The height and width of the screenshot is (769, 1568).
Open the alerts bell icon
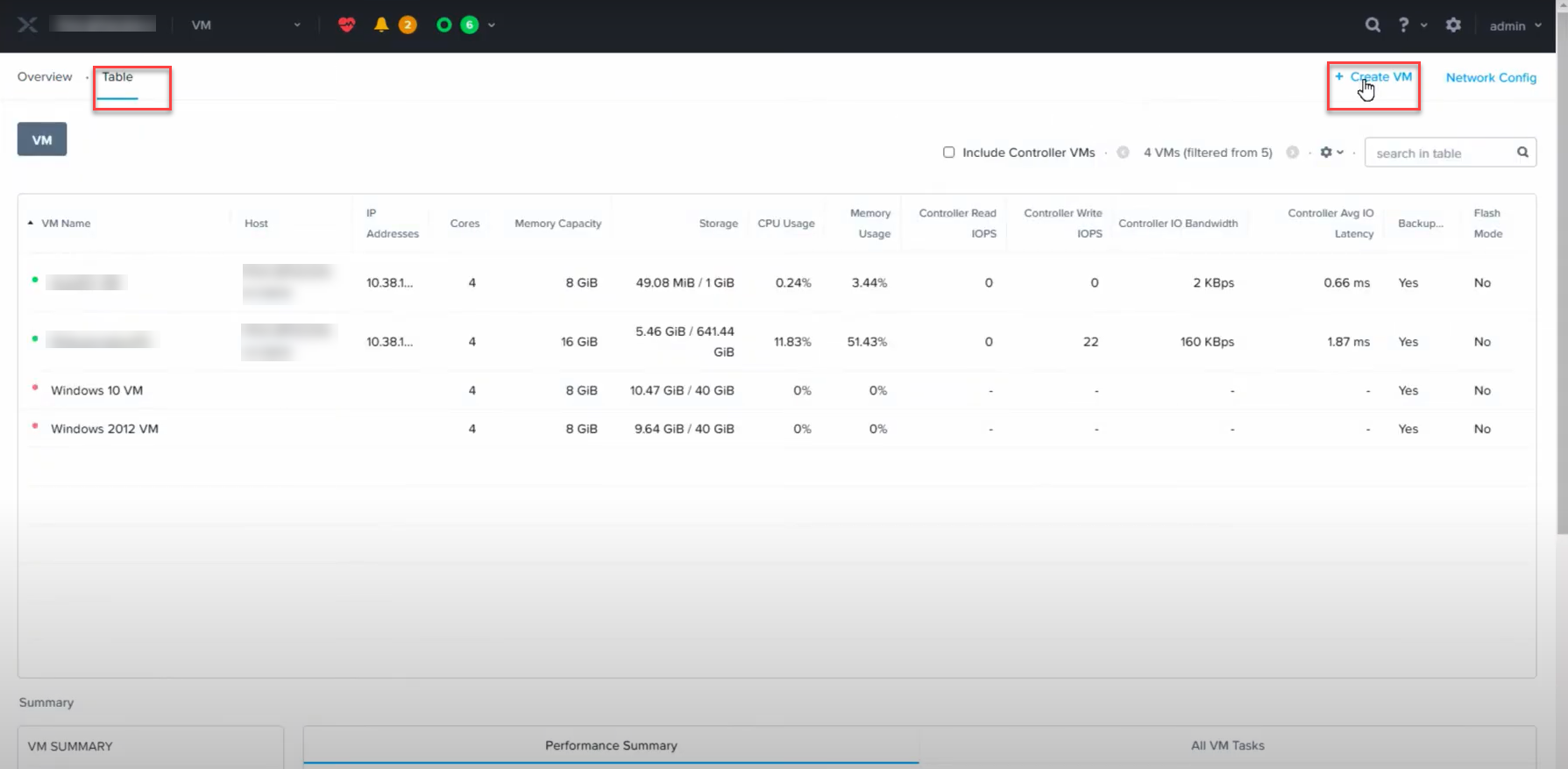381,25
